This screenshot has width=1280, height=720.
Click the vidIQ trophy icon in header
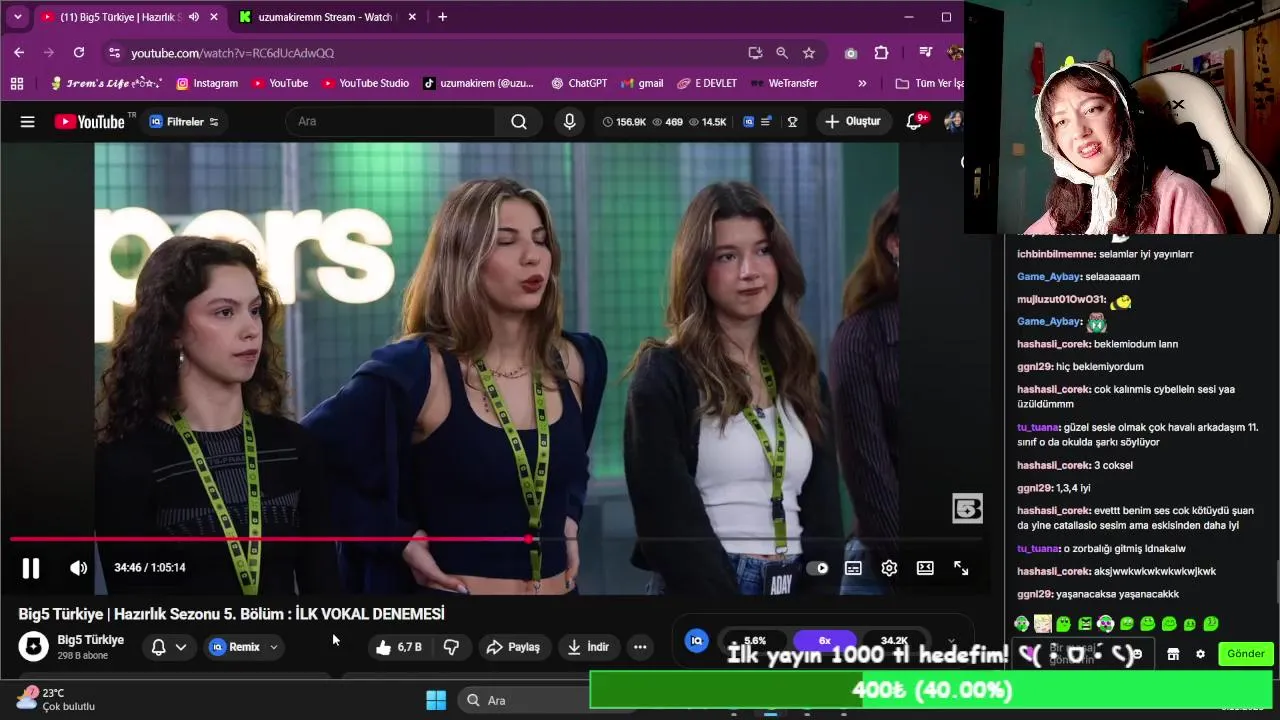[x=793, y=122]
